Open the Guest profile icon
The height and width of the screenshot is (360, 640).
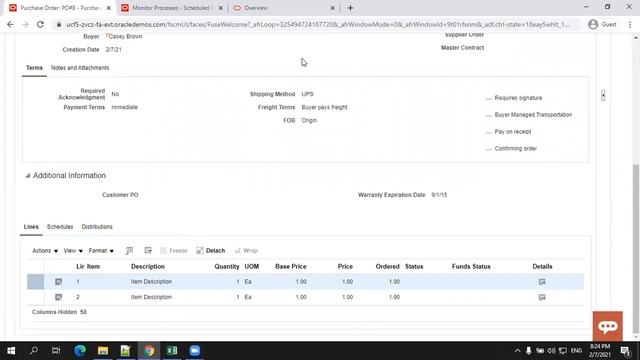pos(593,24)
